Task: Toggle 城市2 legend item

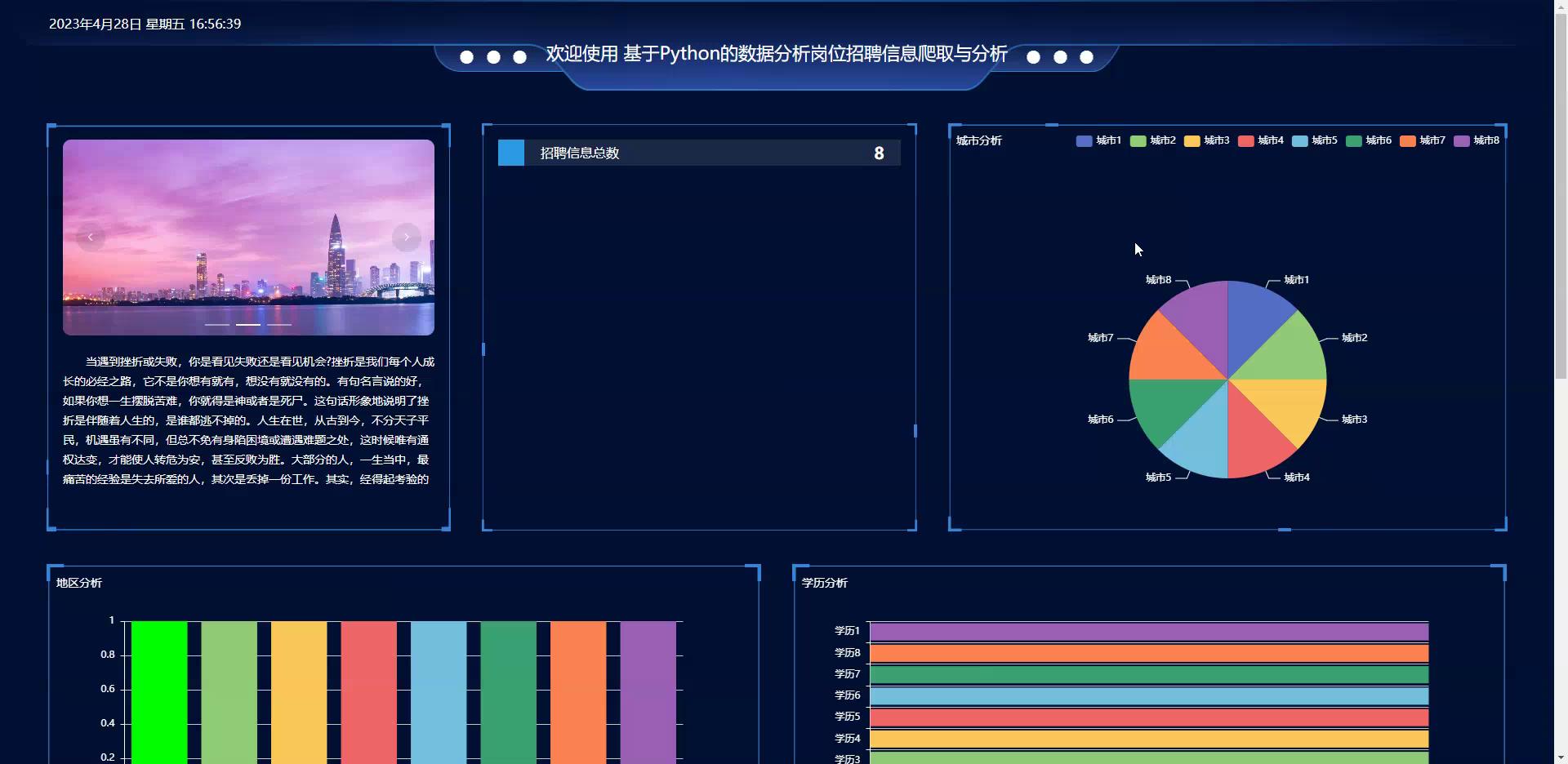Action: (1152, 140)
